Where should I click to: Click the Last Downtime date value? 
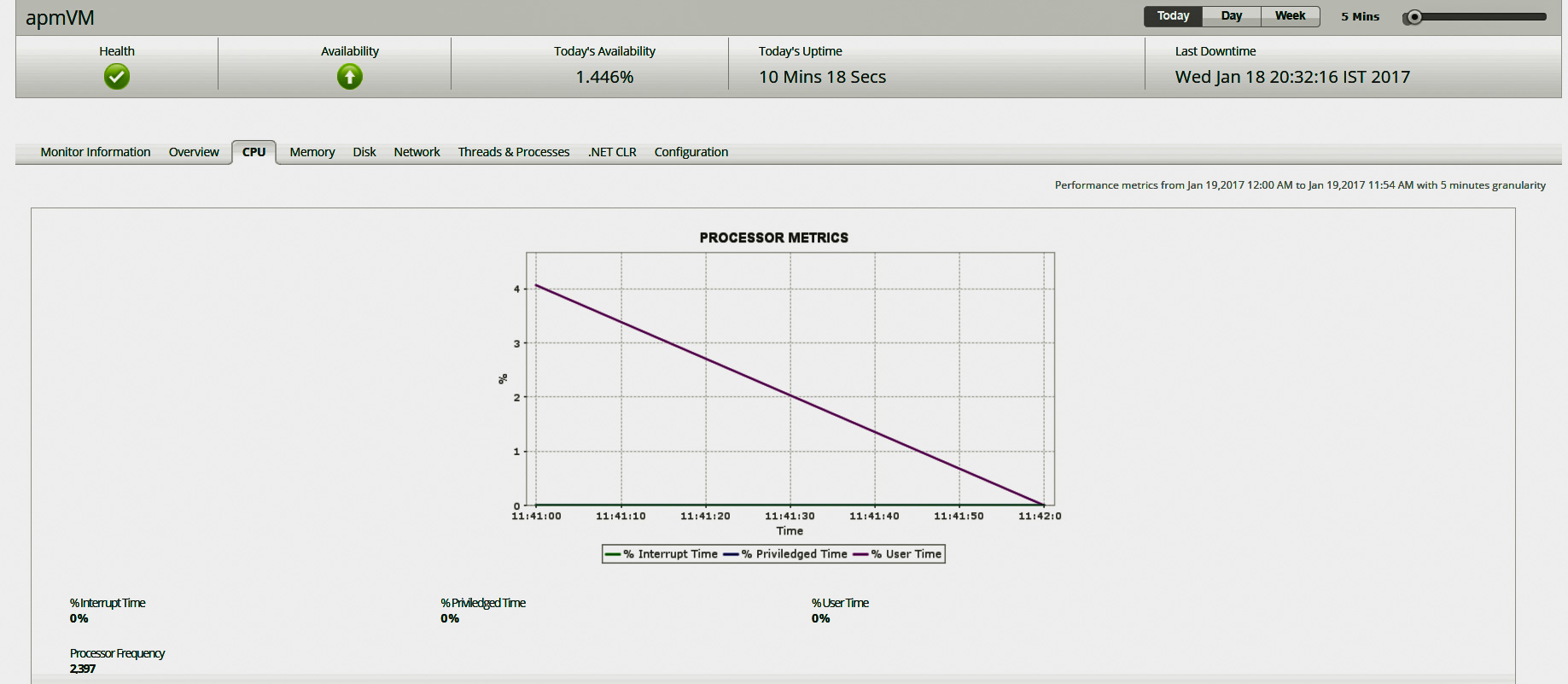click(1292, 77)
